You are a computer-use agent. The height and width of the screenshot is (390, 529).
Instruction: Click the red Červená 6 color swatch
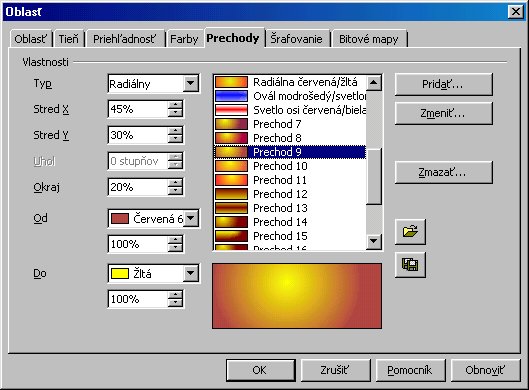click(120, 219)
